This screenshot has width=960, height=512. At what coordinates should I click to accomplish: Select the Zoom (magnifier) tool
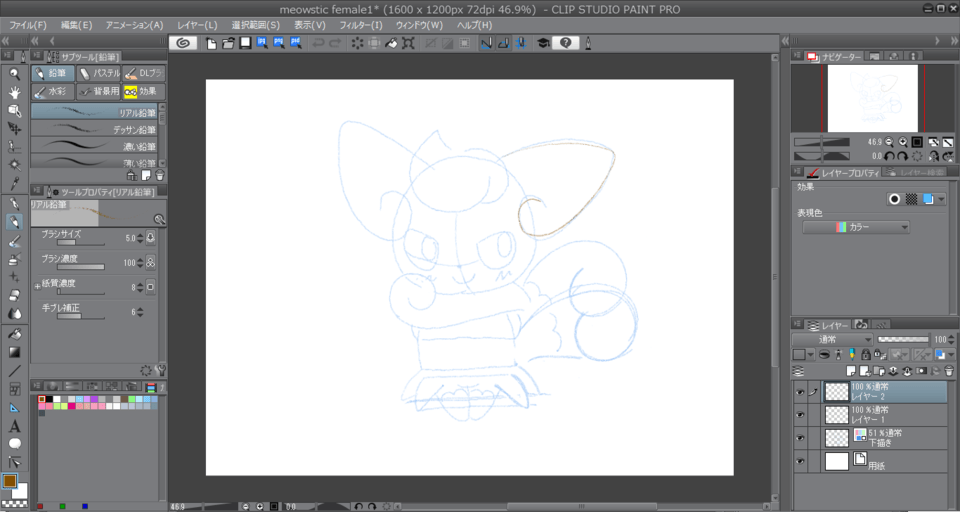[x=15, y=74]
